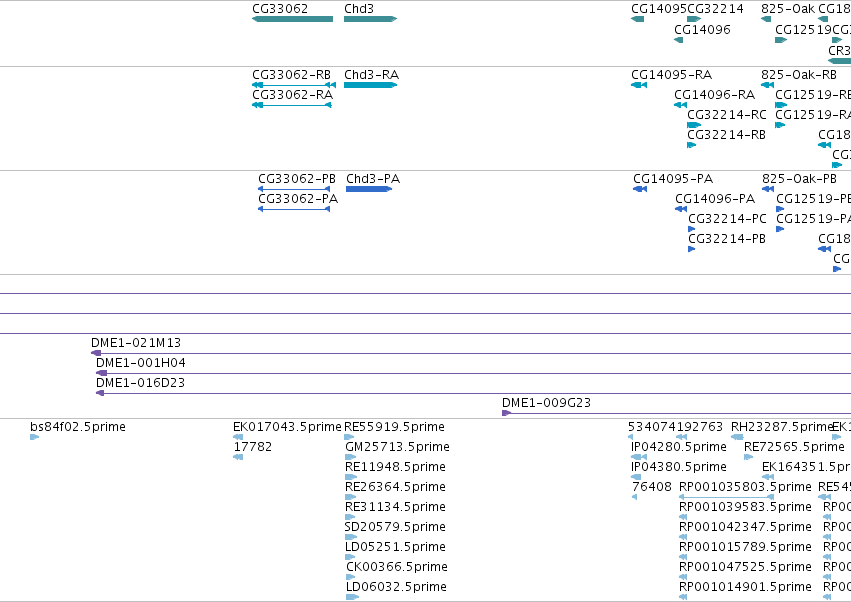Select the 825-Oak gene label
The height and width of the screenshot is (602, 851).
tap(788, 9)
